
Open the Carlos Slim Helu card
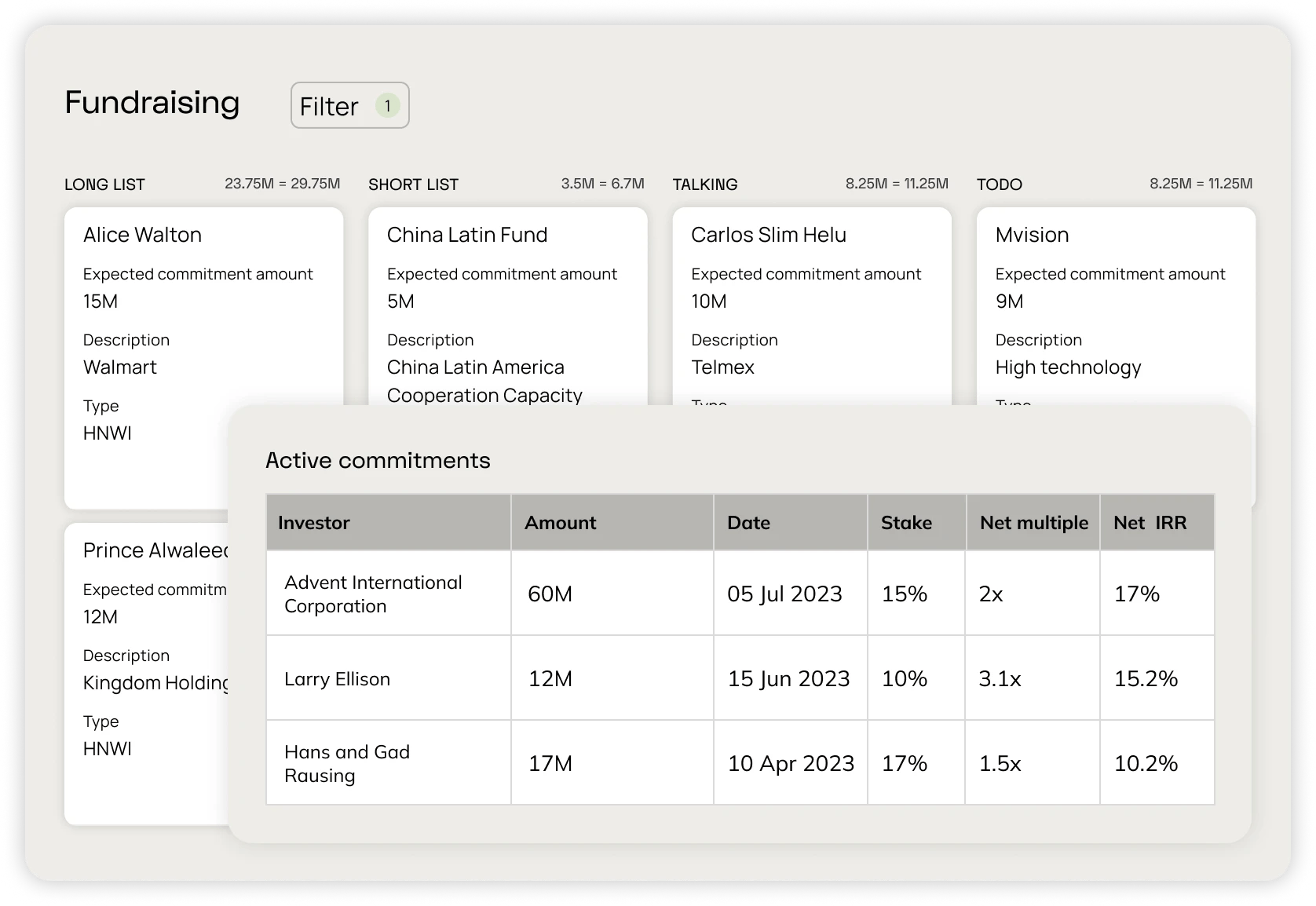click(768, 235)
